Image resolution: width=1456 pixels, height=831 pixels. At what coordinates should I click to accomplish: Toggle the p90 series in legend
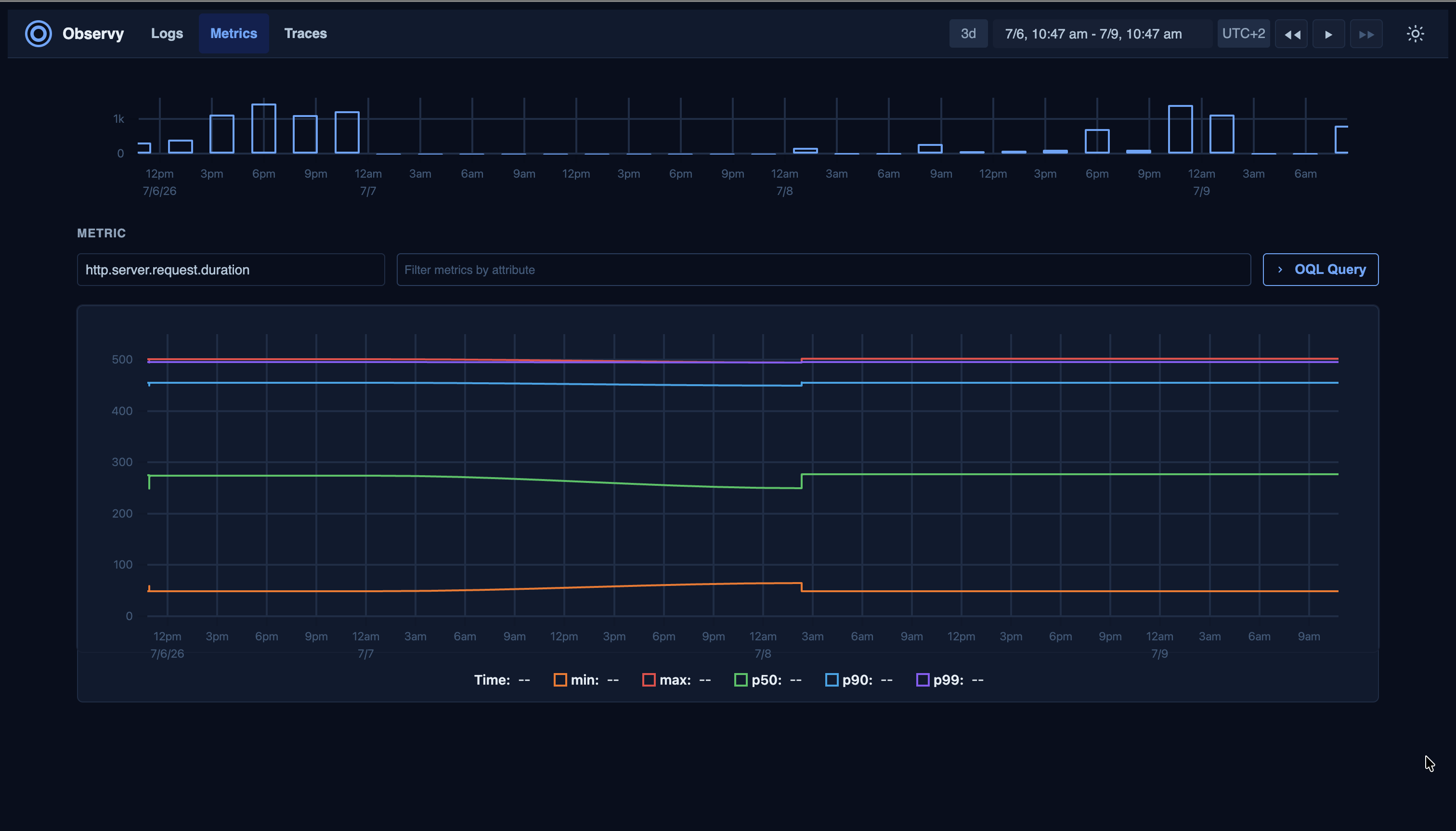(x=858, y=680)
